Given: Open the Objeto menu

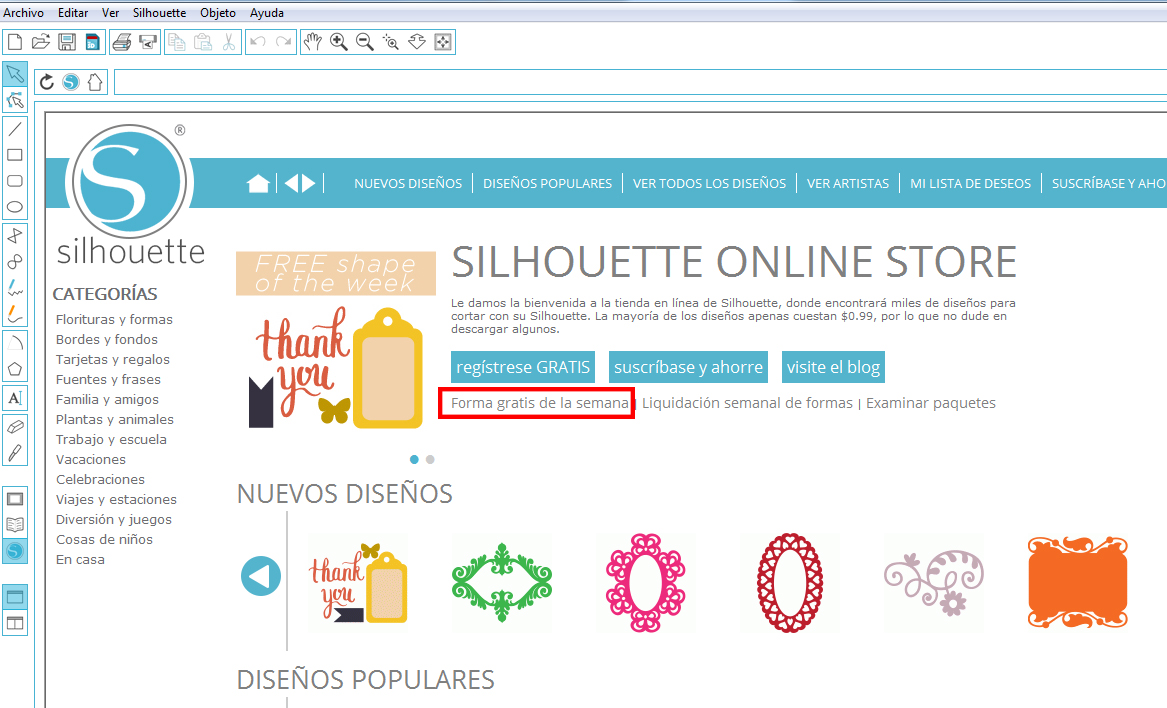Looking at the screenshot, I should [218, 13].
